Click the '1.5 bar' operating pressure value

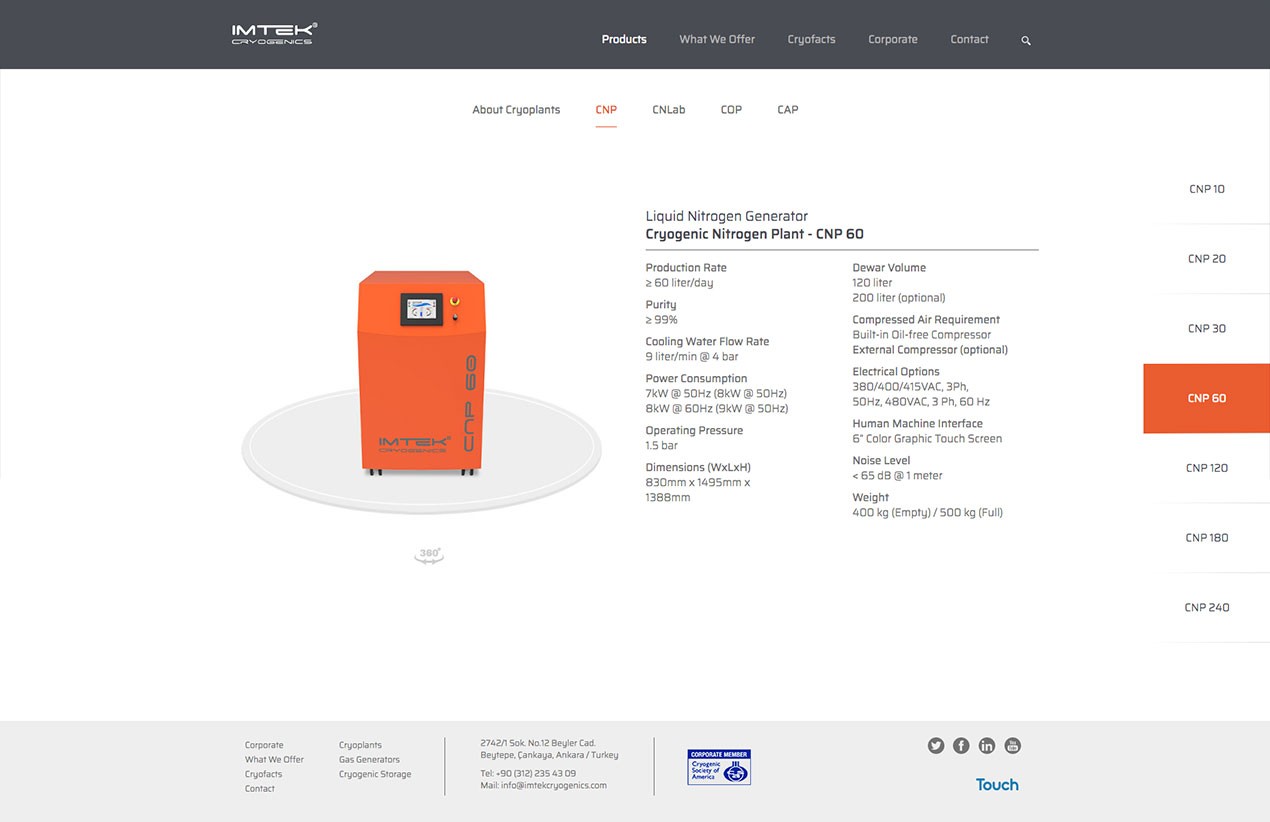662,446
